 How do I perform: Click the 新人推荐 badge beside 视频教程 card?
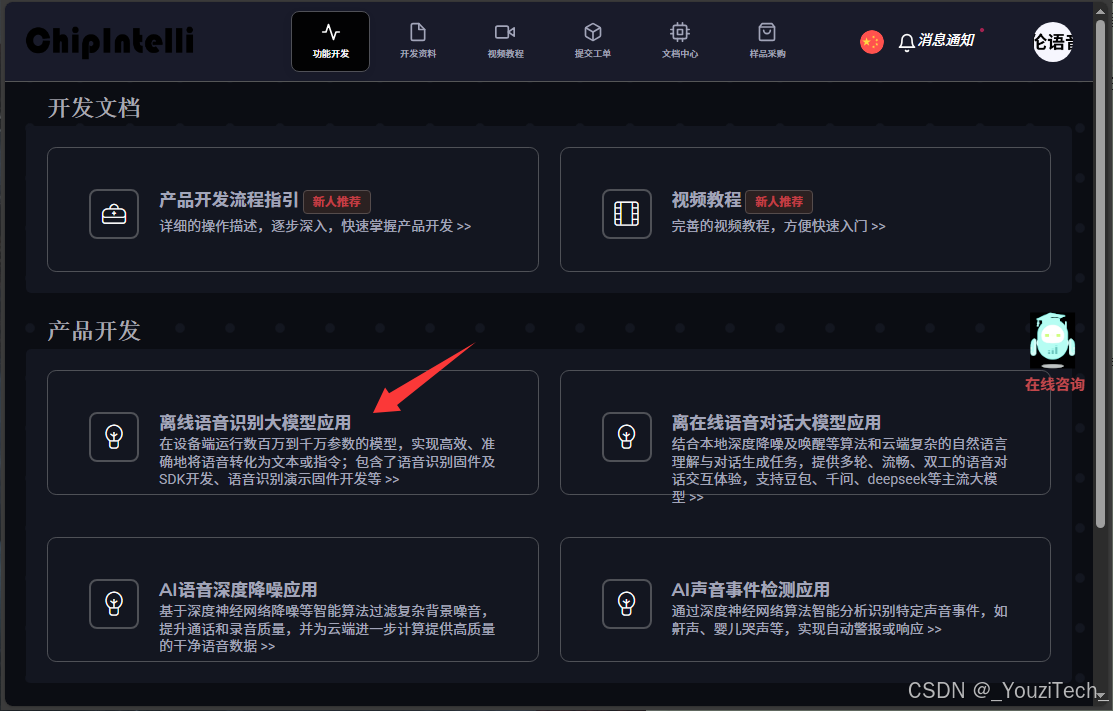click(x=779, y=202)
